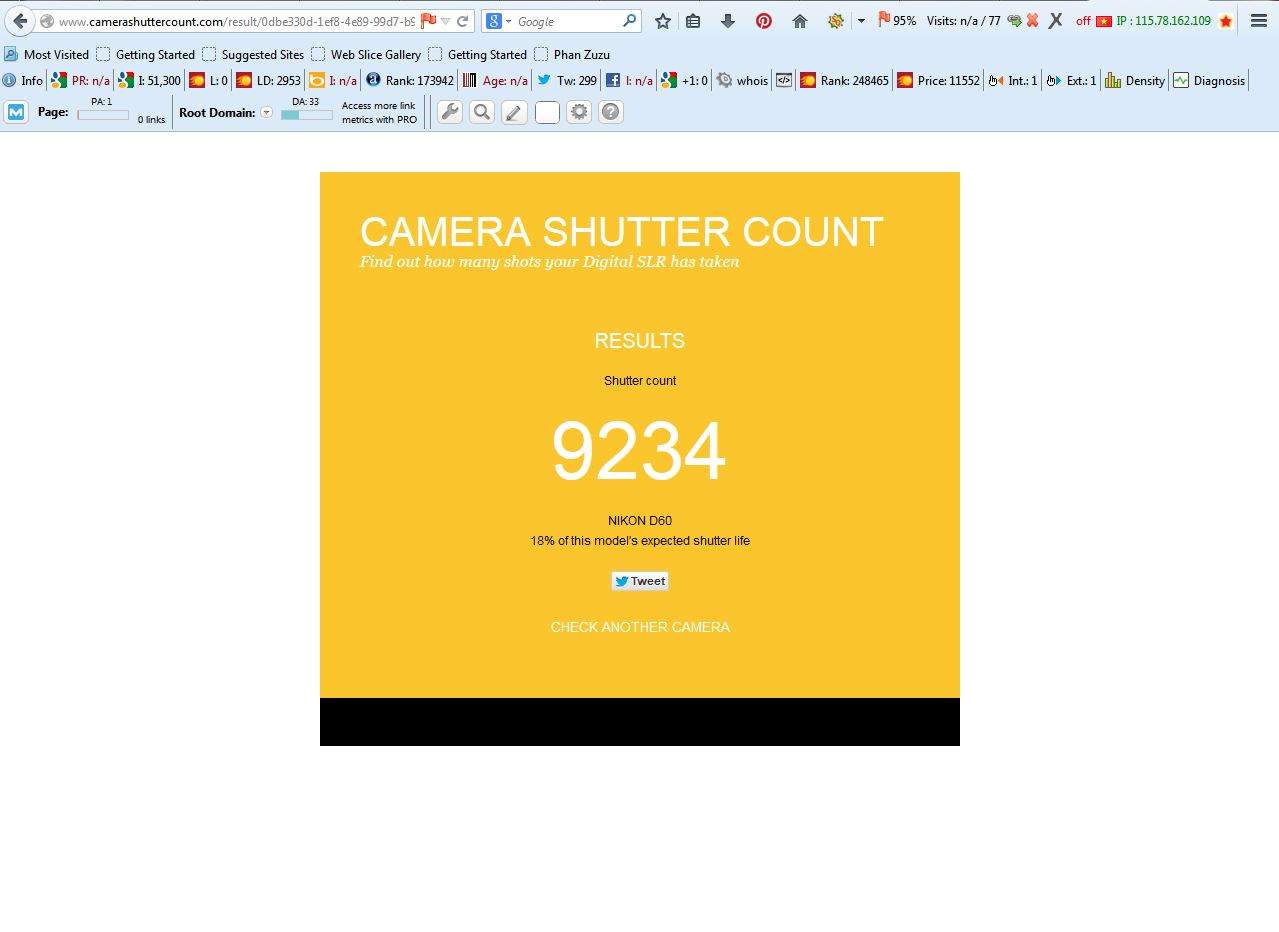Click the NIKON D60 model text
Screen dimensions: 1279x932
640,521
